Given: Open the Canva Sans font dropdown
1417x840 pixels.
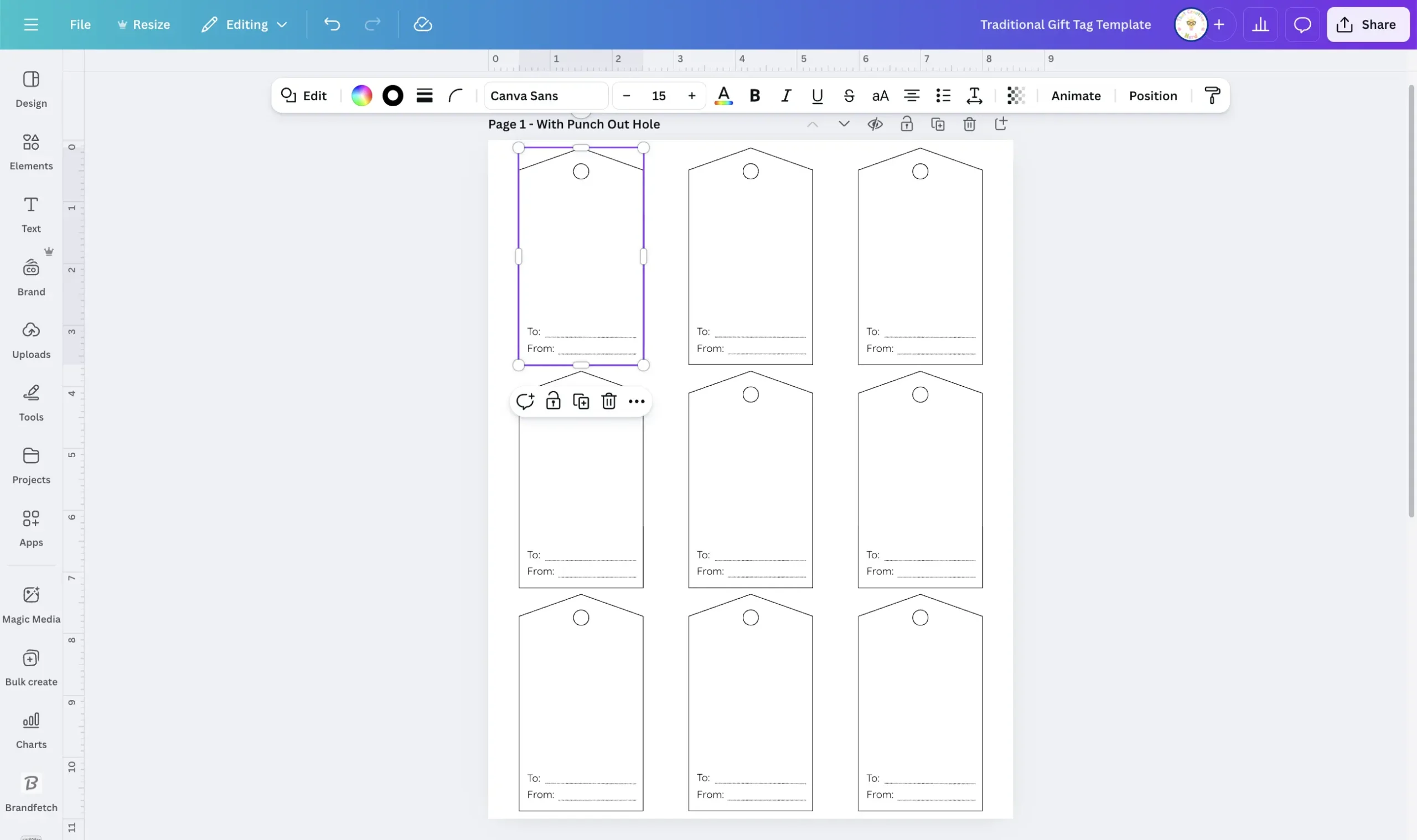Looking at the screenshot, I should [545, 96].
